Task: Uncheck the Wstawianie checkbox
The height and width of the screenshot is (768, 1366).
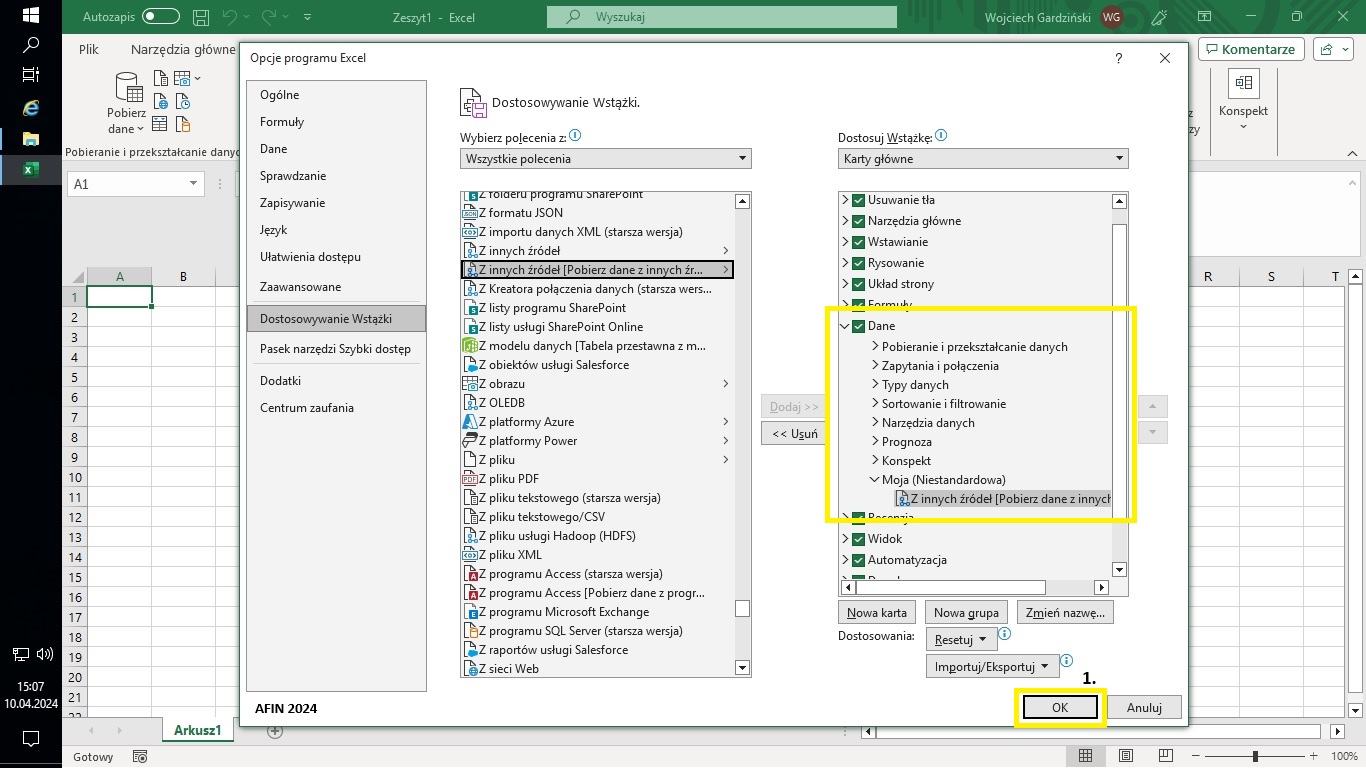Action: (858, 241)
